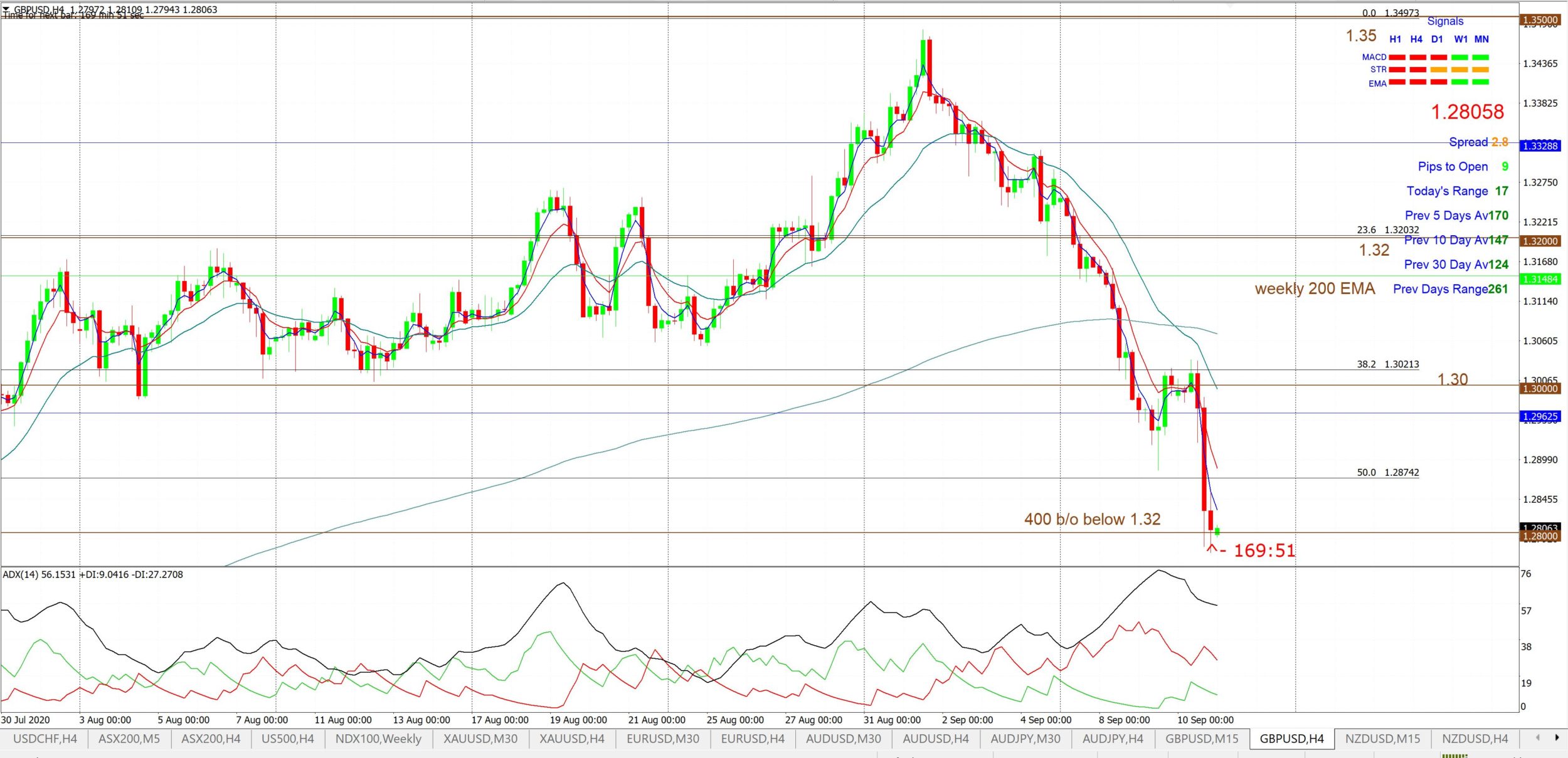Select the ASX200,H4 chart tab
Viewport: 1568px width, 758px height.
click(x=211, y=739)
